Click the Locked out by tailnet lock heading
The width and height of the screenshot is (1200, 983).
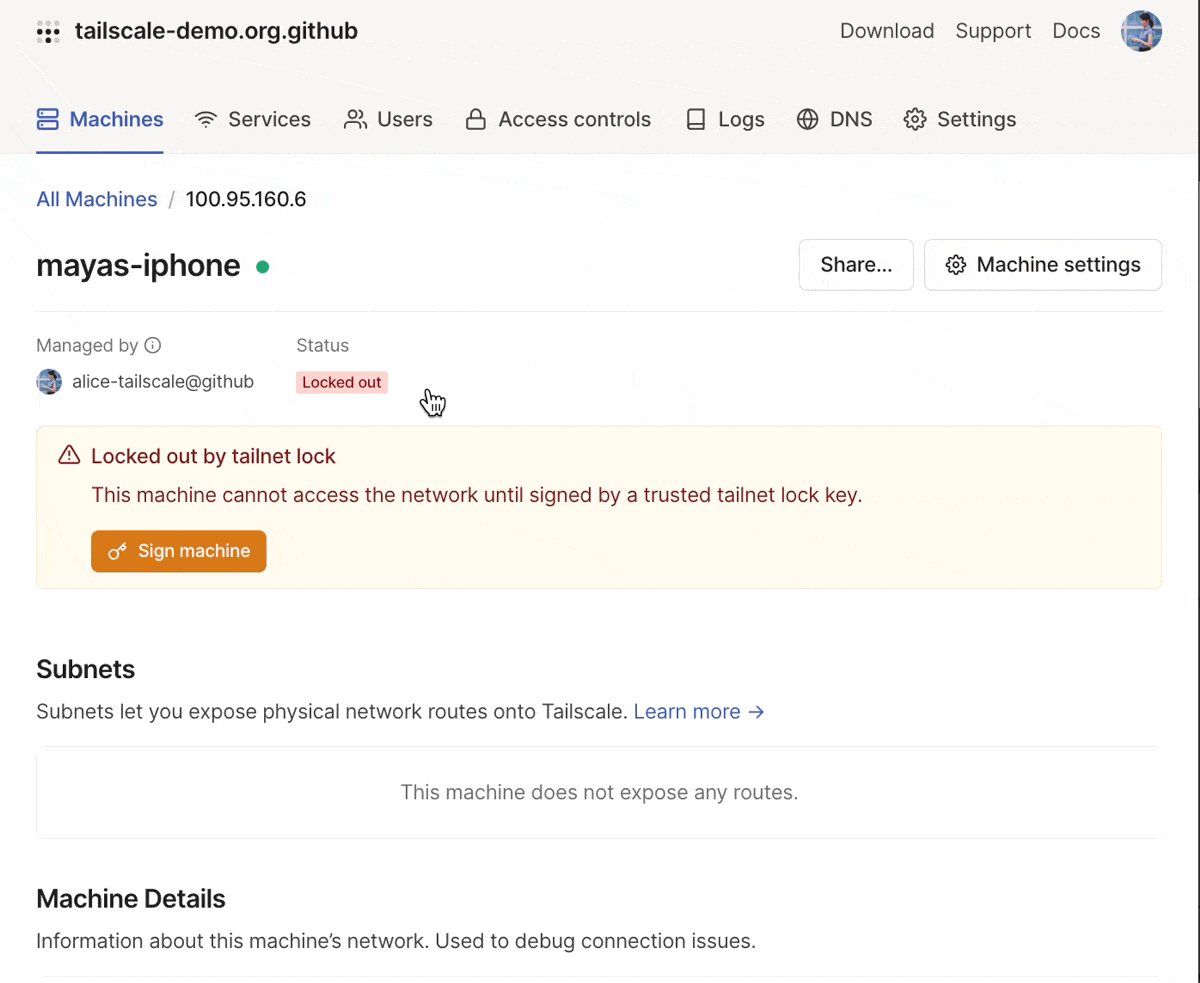[x=213, y=456]
